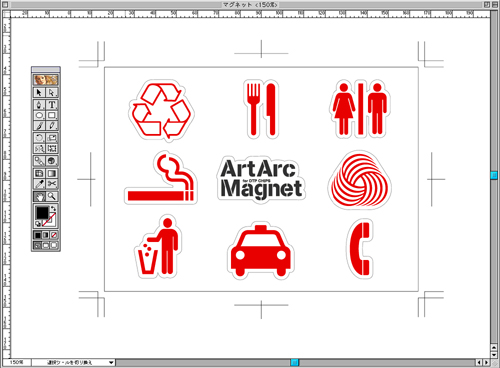The image size is (500, 368).
Task: Select the Gradient Mesh tool
Action: tap(39, 173)
